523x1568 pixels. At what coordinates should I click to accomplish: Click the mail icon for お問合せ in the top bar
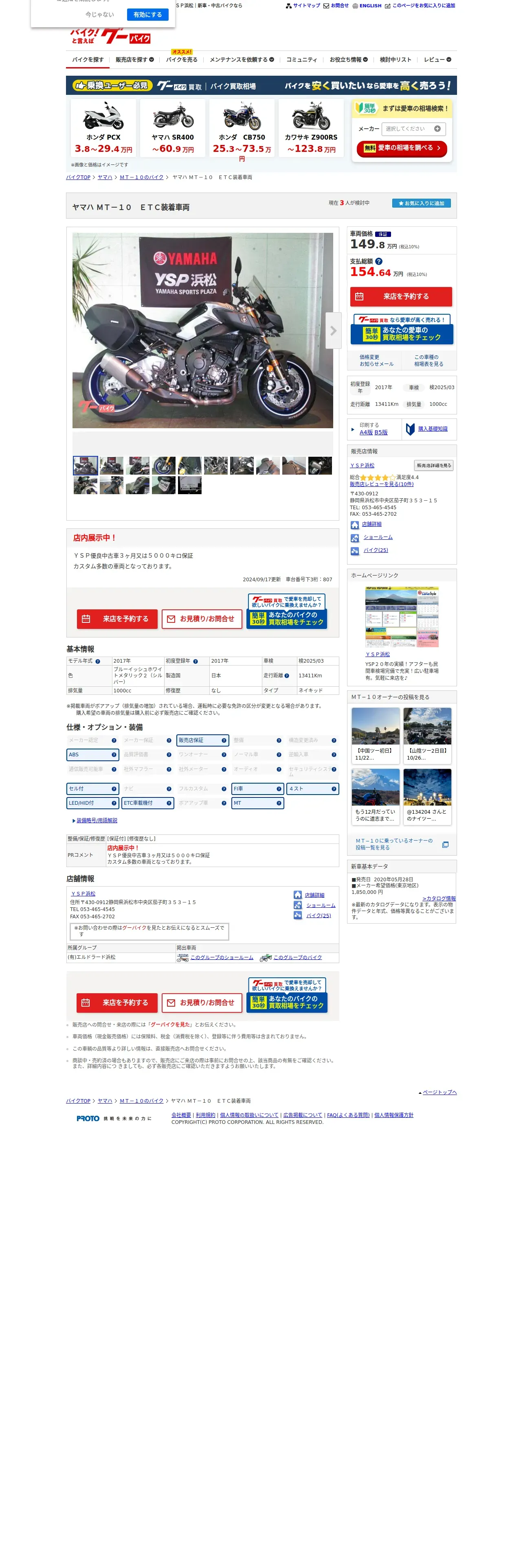click(326, 5)
